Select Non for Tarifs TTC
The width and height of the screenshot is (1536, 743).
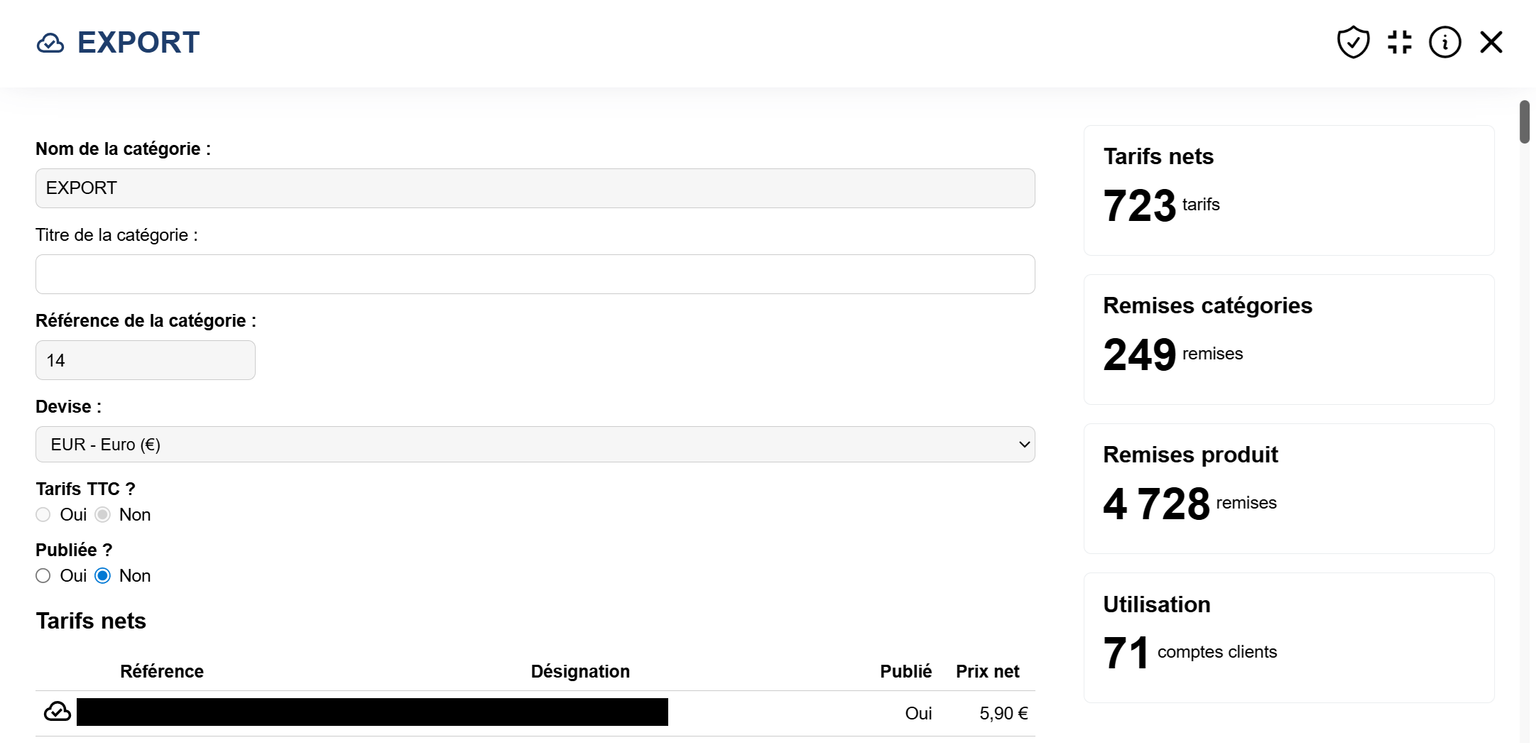(x=103, y=515)
